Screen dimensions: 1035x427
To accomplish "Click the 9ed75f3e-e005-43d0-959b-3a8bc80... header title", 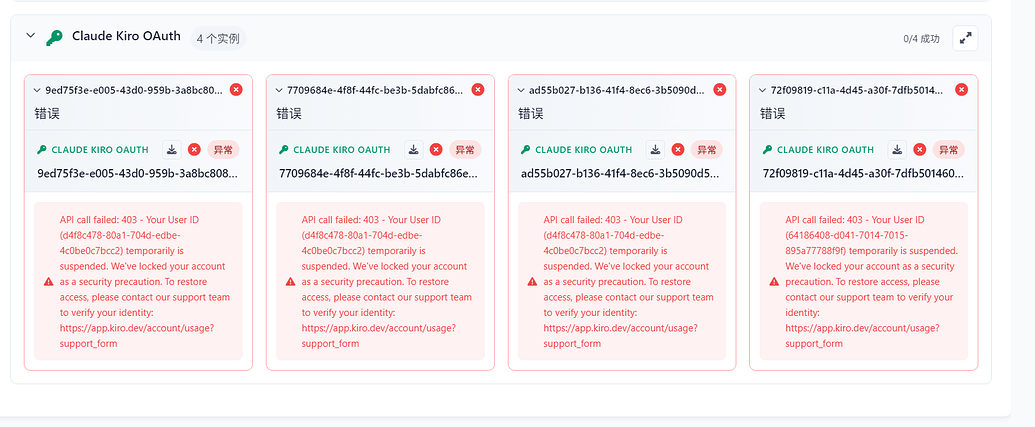I will pos(134,90).
